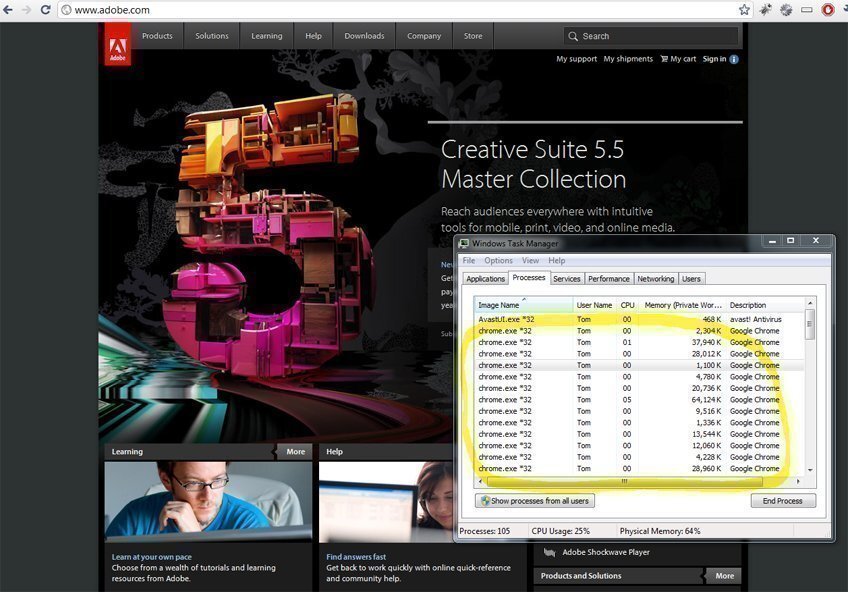Click the process list scroll-up arrow
Screen dimensions: 848x592
pyautogui.click(x=810, y=303)
